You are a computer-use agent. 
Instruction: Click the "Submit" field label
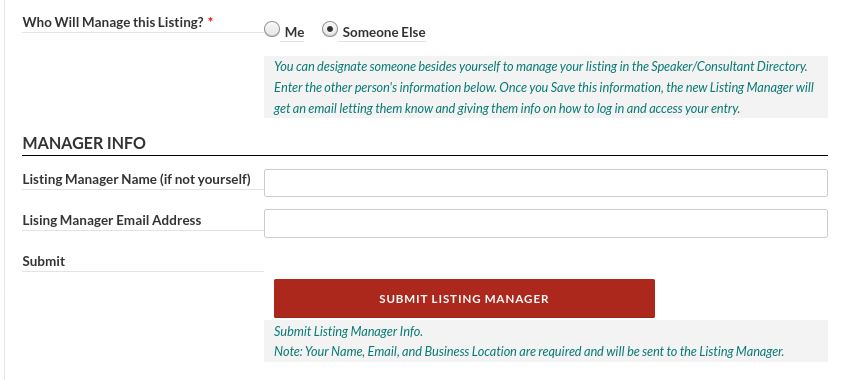[44, 261]
